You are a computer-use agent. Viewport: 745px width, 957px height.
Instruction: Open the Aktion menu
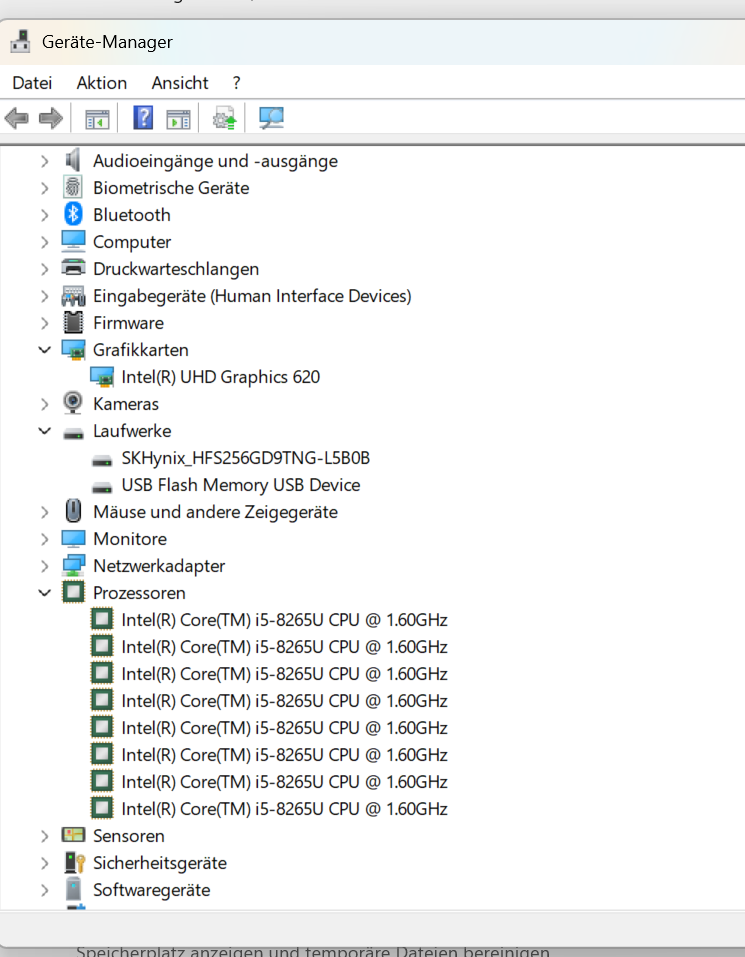[101, 82]
